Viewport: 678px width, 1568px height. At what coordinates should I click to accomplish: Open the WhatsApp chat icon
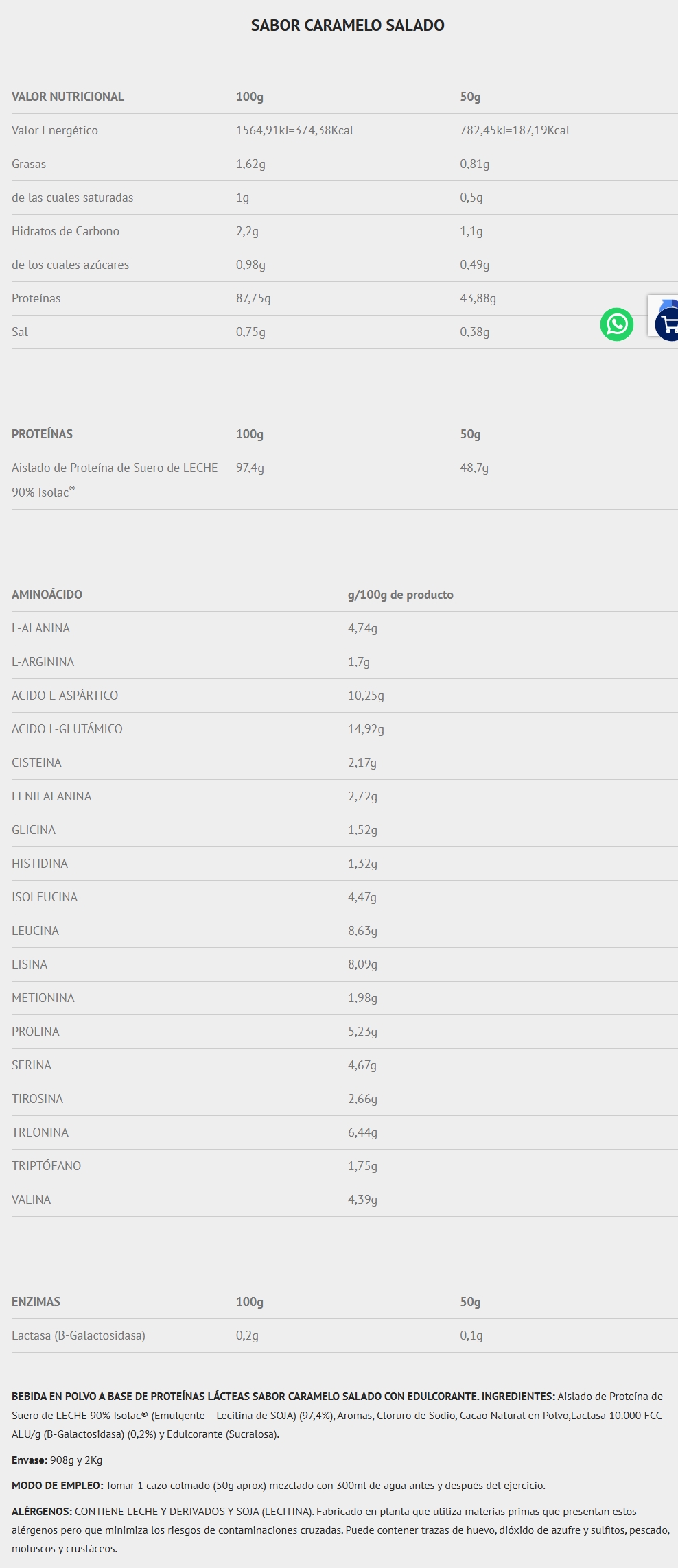tap(616, 324)
